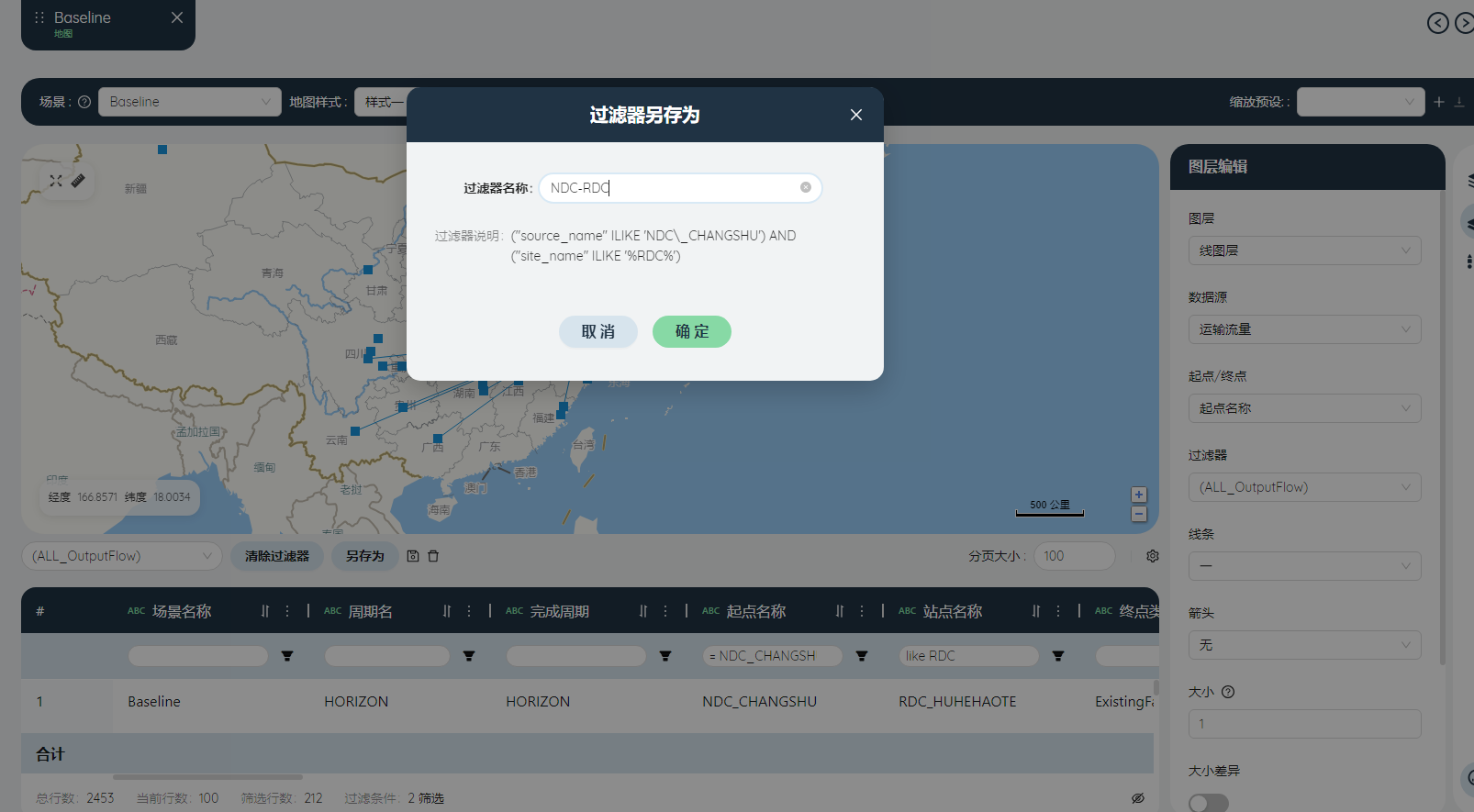Viewport: 1474px width, 812px height.
Task: Select the map ruler measure tool
Action: click(78, 181)
